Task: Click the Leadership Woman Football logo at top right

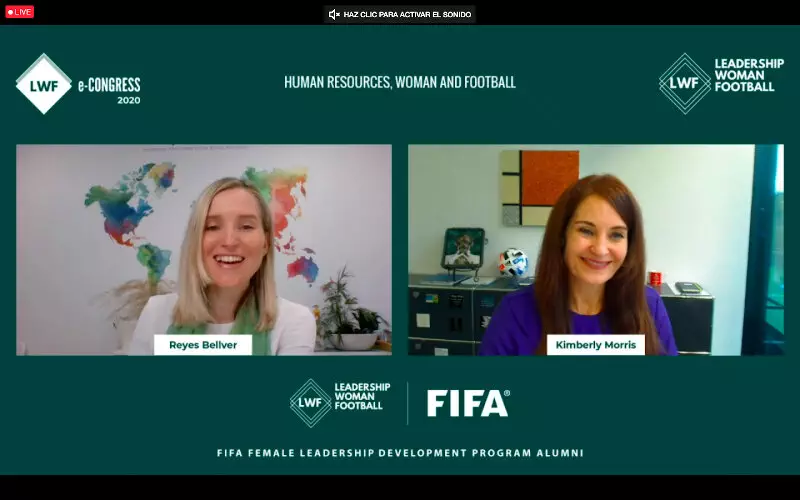Action: 721,83
